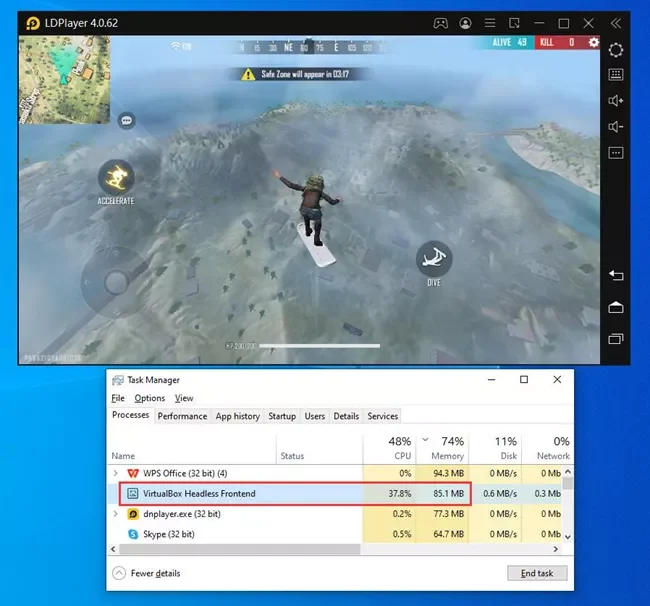Click the Skype process icon
The height and width of the screenshot is (606, 650).
133,534
